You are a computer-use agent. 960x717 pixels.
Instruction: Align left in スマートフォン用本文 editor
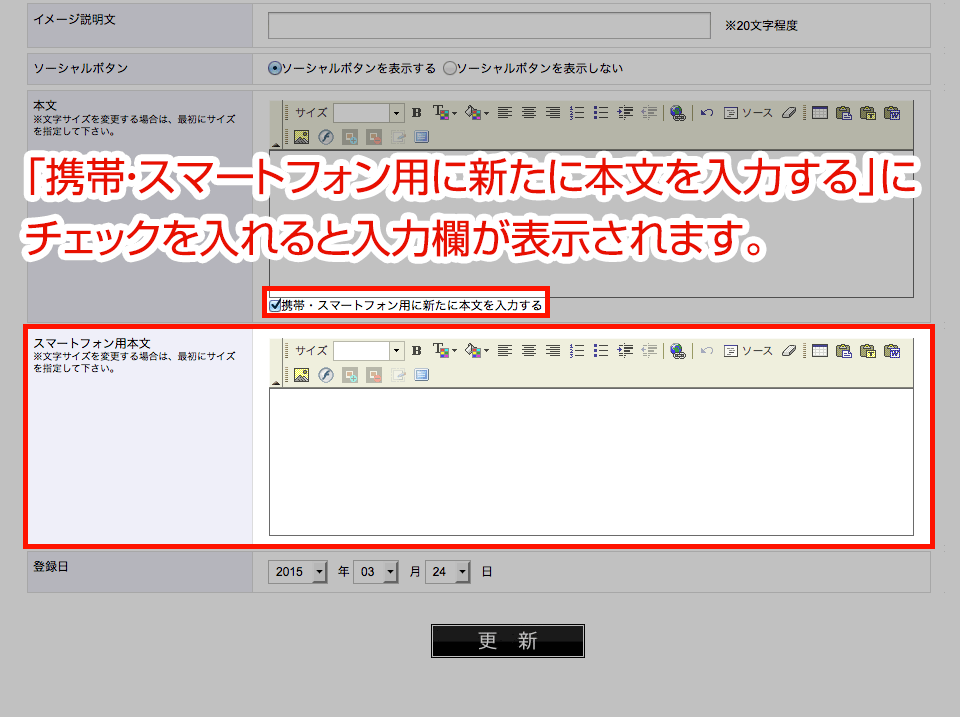coord(504,351)
